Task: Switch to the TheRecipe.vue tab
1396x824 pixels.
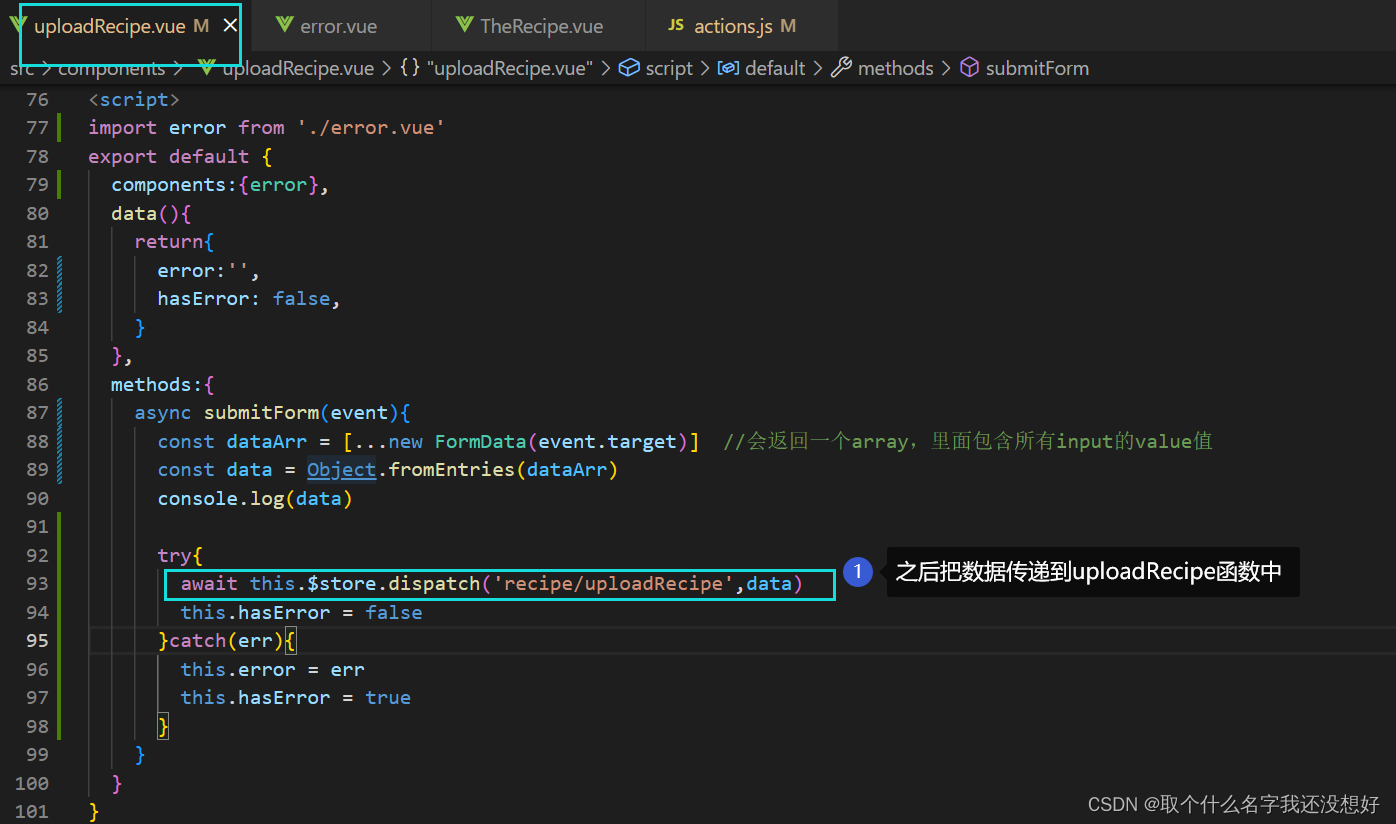Action: (x=541, y=26)
